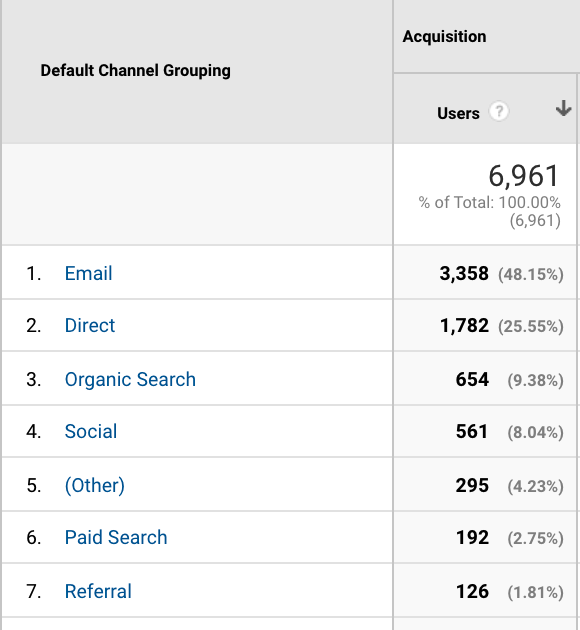Select the Organic Search value 654
Screen dimensions: 580x630
(x=472, y=379)
